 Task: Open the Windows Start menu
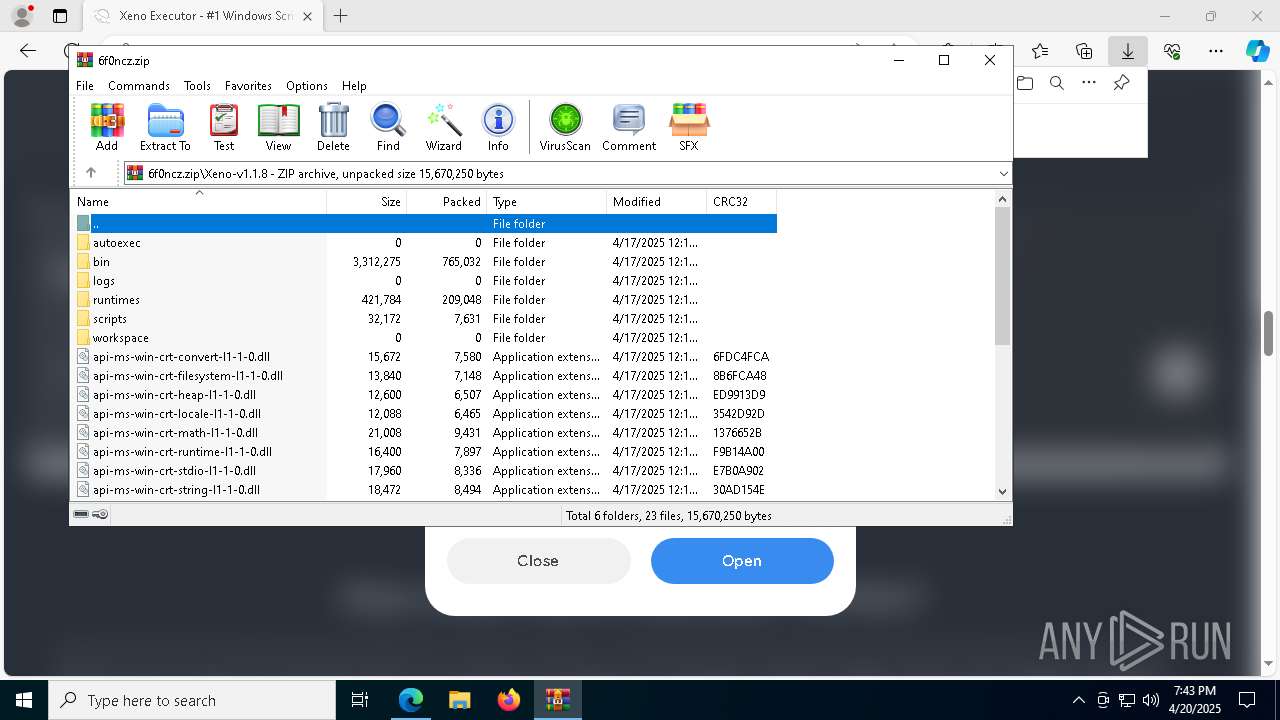click(24, 700)
